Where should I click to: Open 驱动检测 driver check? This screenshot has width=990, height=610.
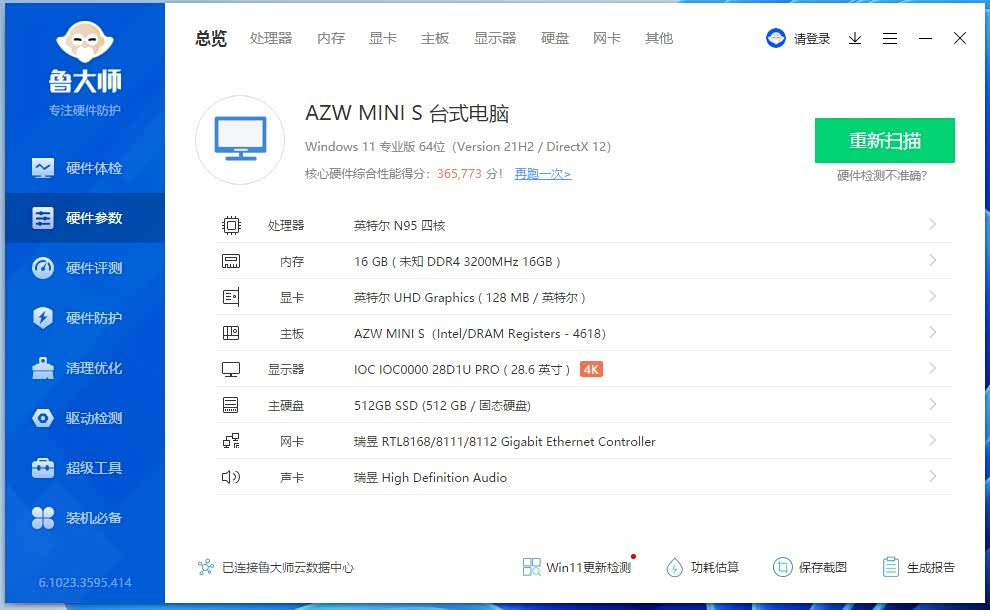[84, 418]
